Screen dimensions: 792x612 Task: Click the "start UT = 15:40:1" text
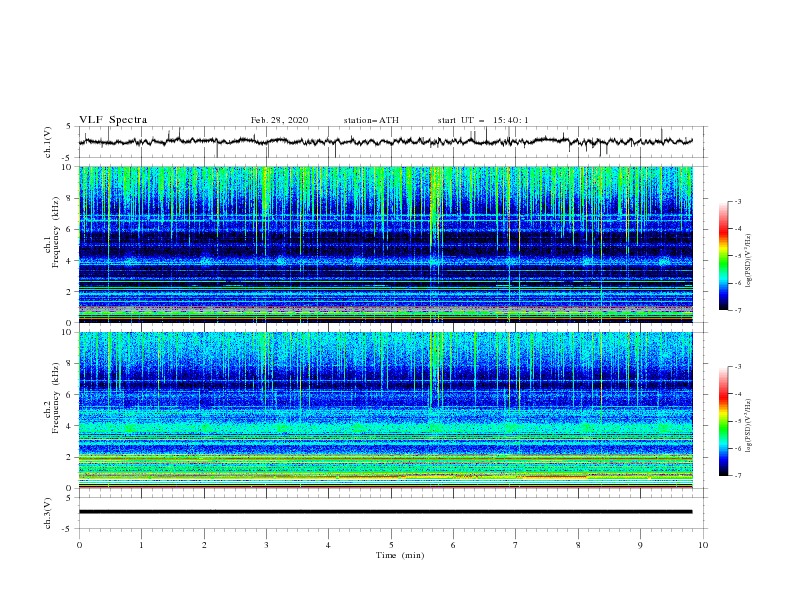483,120
